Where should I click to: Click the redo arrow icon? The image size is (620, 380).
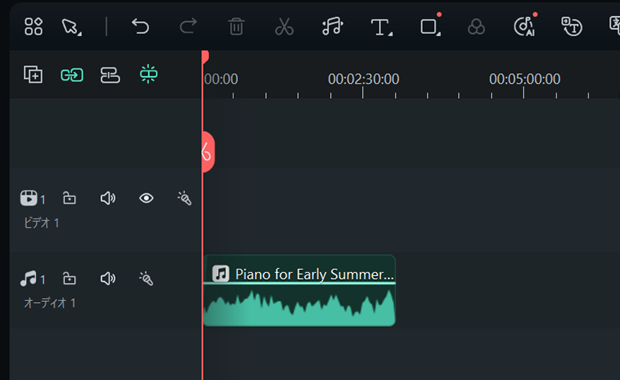(188, 26)
